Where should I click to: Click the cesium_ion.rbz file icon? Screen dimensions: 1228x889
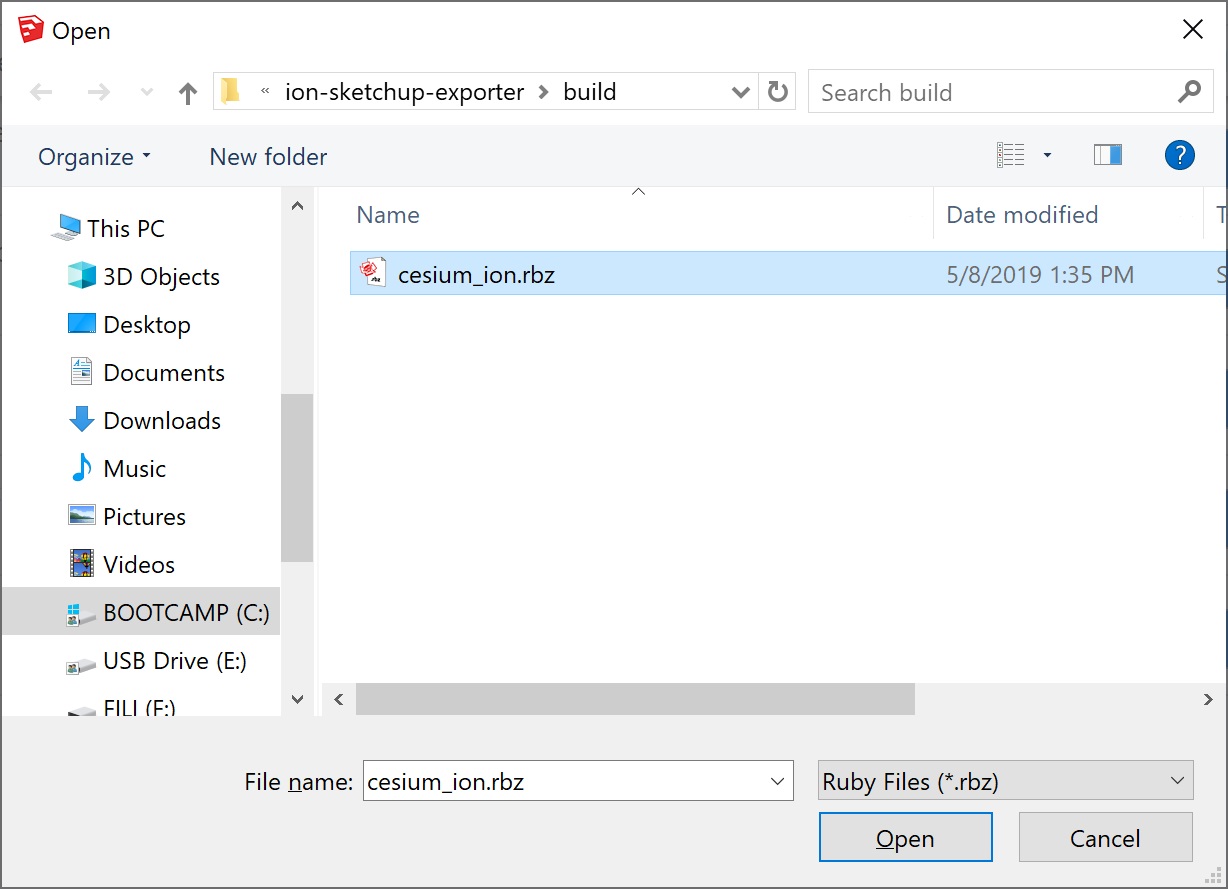pyautogui.click(x=373, y=273)
